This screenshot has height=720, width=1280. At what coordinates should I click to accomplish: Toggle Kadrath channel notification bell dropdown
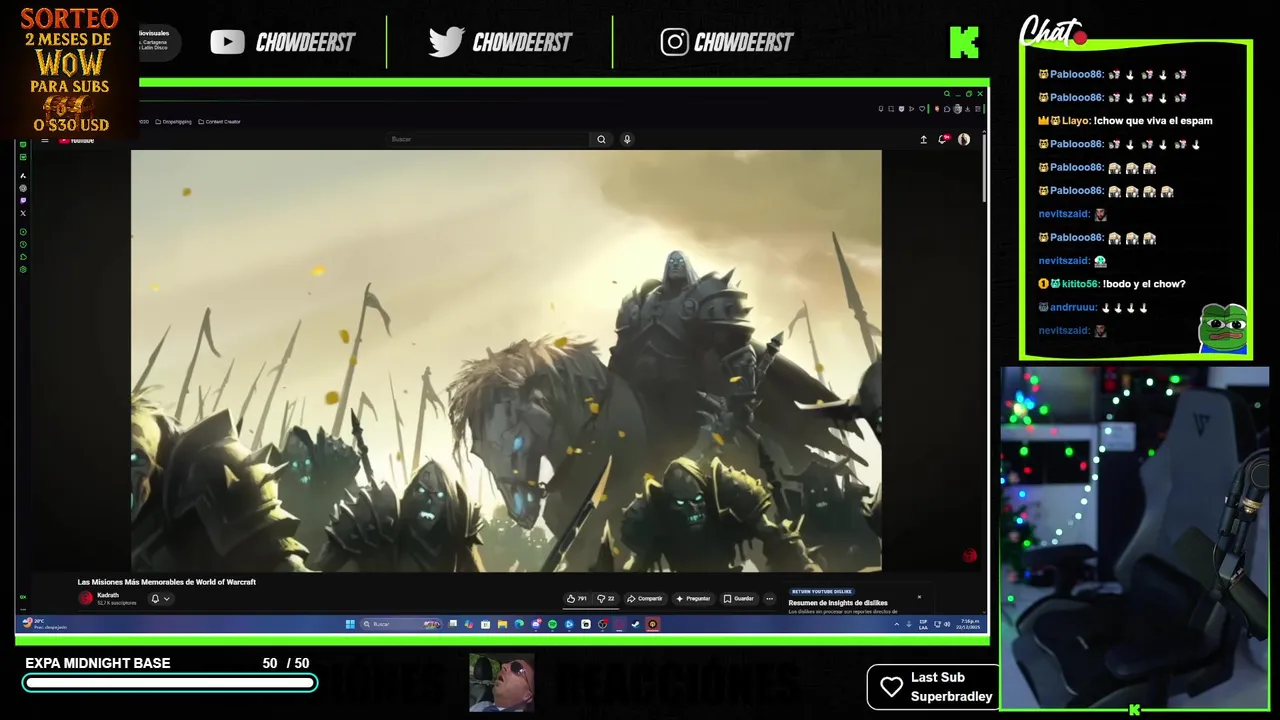160,599
